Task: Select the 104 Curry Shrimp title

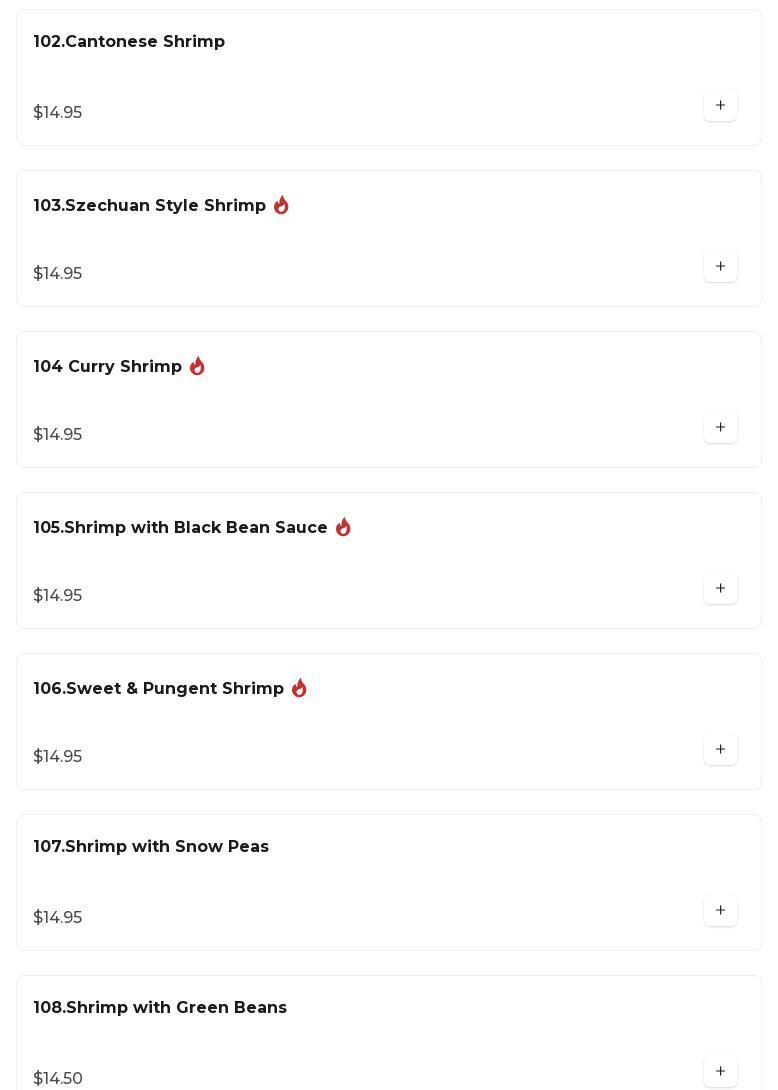Action: [108, 367]
